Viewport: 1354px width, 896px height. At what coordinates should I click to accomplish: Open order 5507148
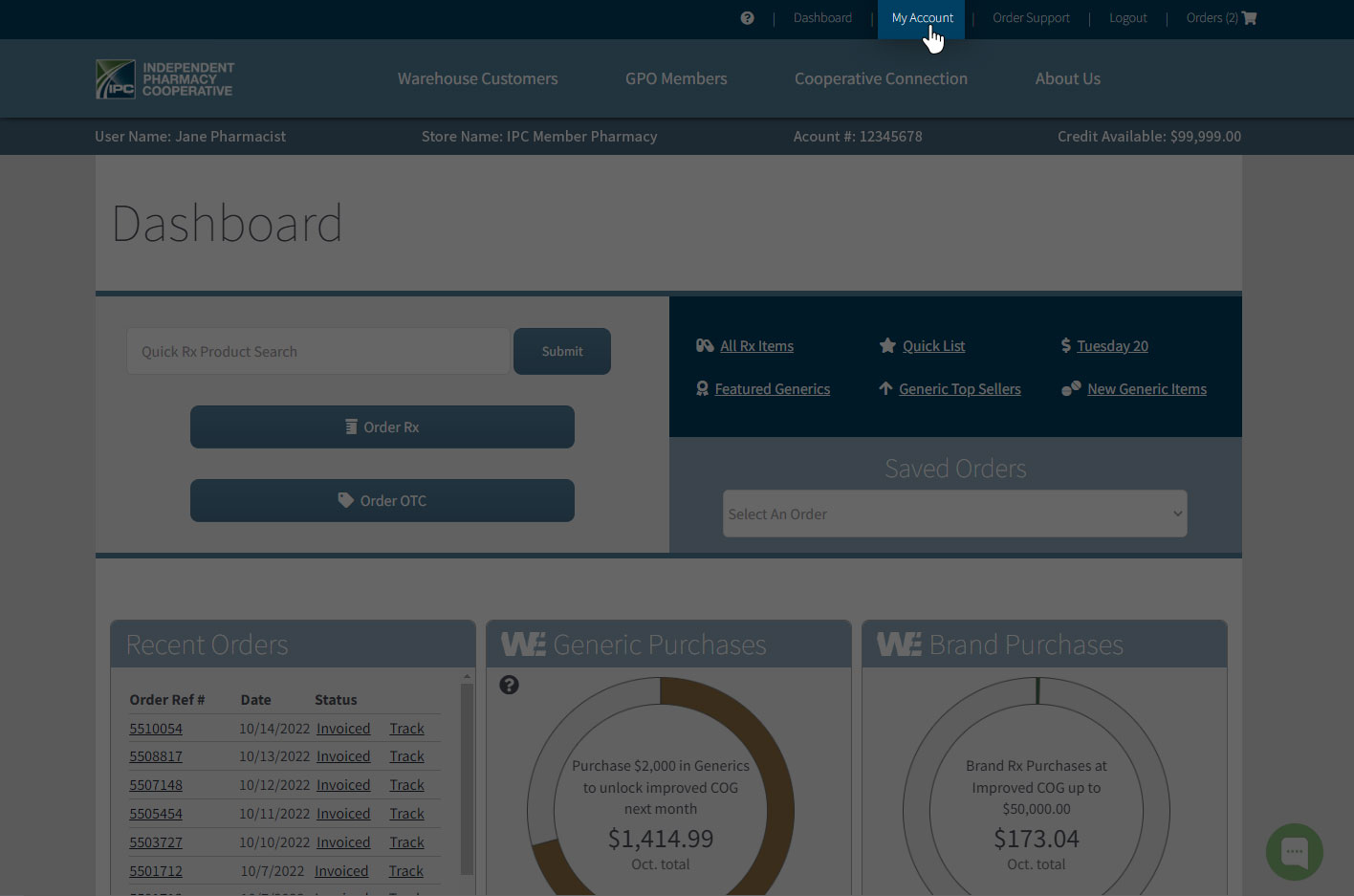[x=156, y=785]
